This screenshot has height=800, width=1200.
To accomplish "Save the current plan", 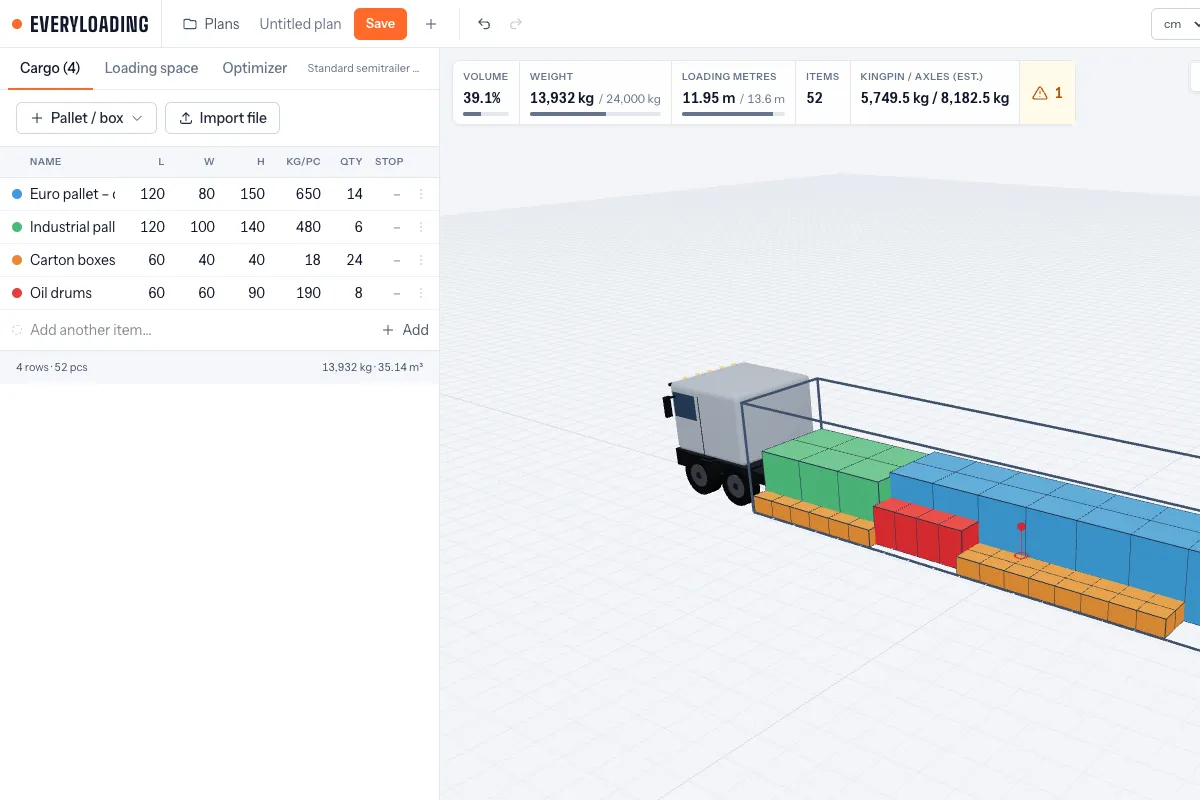I will 380,24.
